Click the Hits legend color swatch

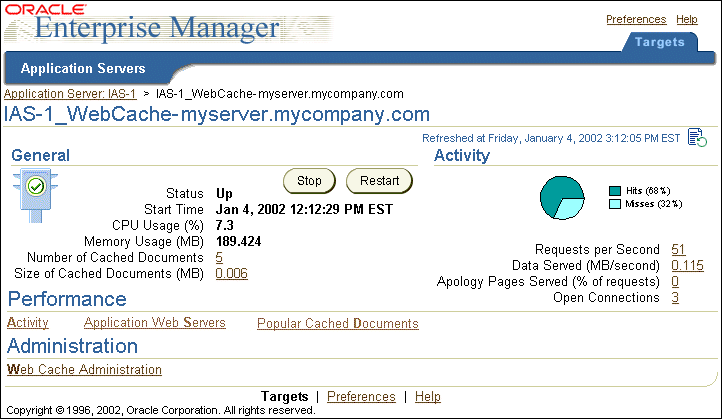(x=615, y=191)
